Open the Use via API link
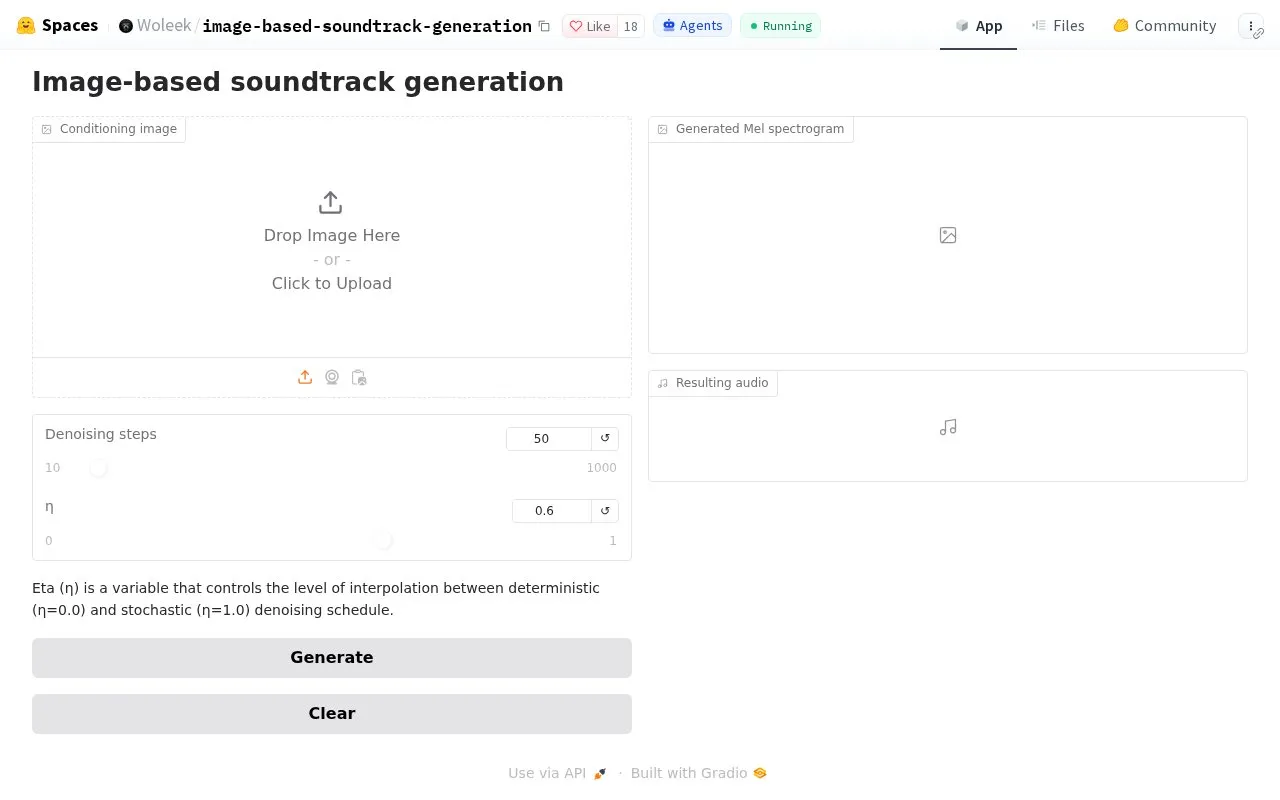This screenshot has width=1280, height=800. pyautogui.click(x=557, y=773)
